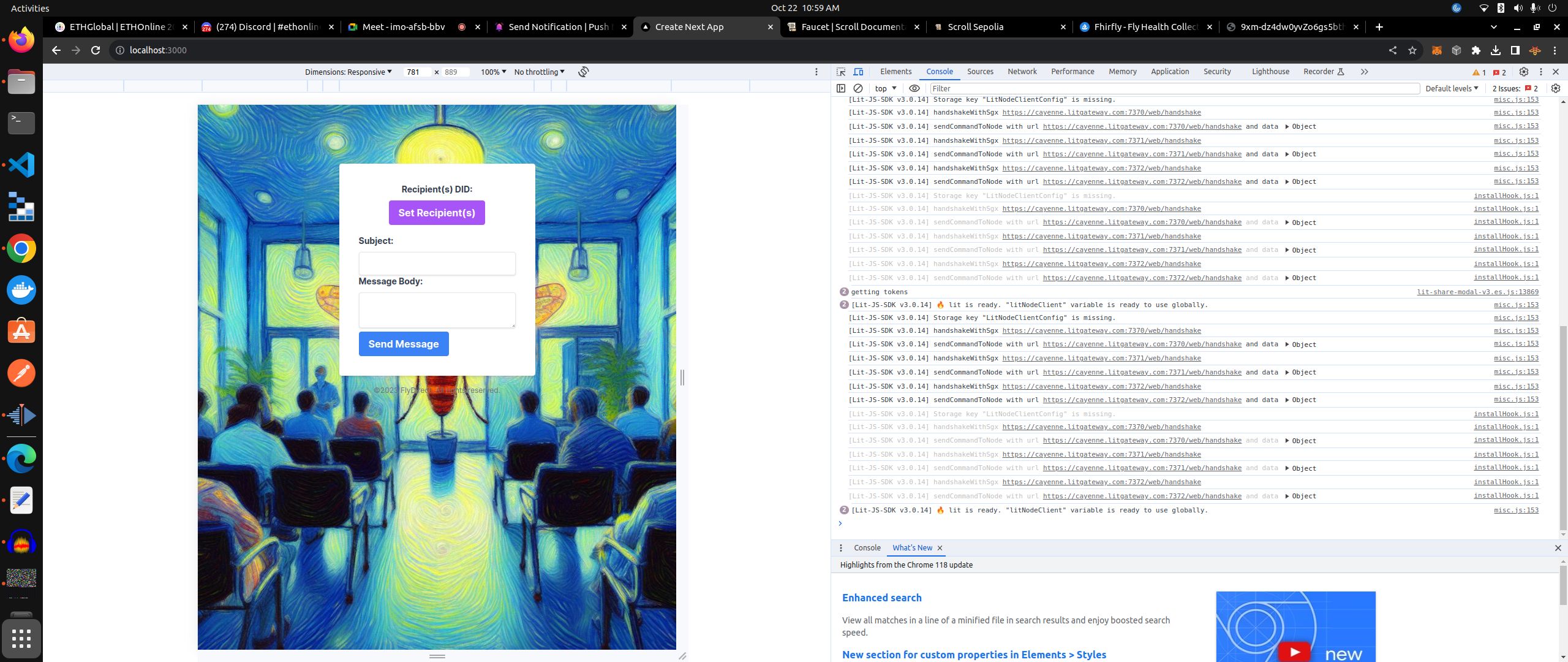Open the Network panel

point(1022,72)
